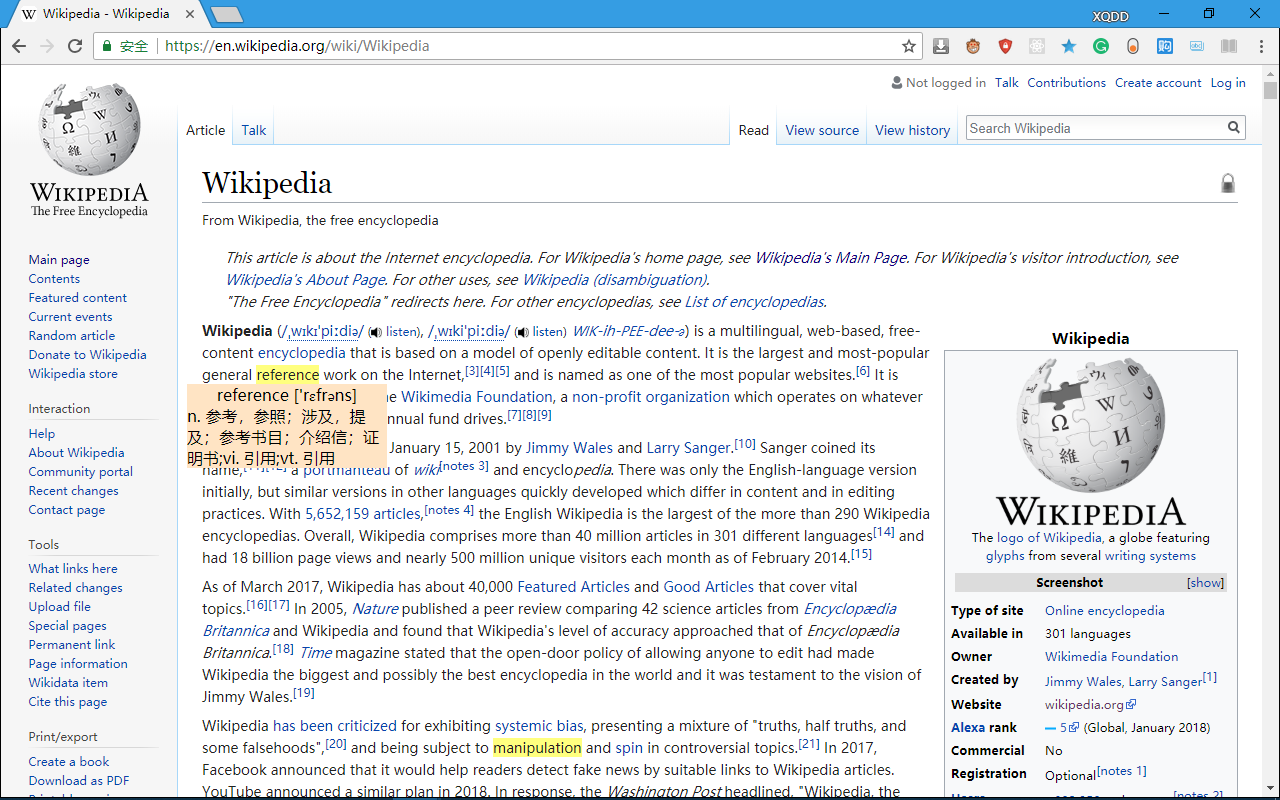Viewport: 1280px width, 800px height.
Task: Open the What links here tool
Action: pyautogui.click(x=73, y=569)
